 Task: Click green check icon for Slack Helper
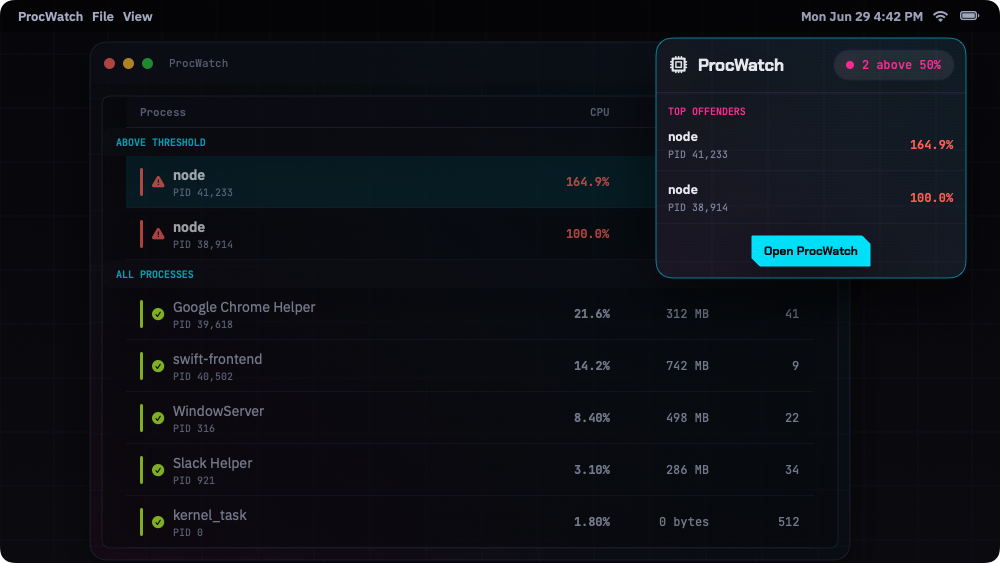158,470
